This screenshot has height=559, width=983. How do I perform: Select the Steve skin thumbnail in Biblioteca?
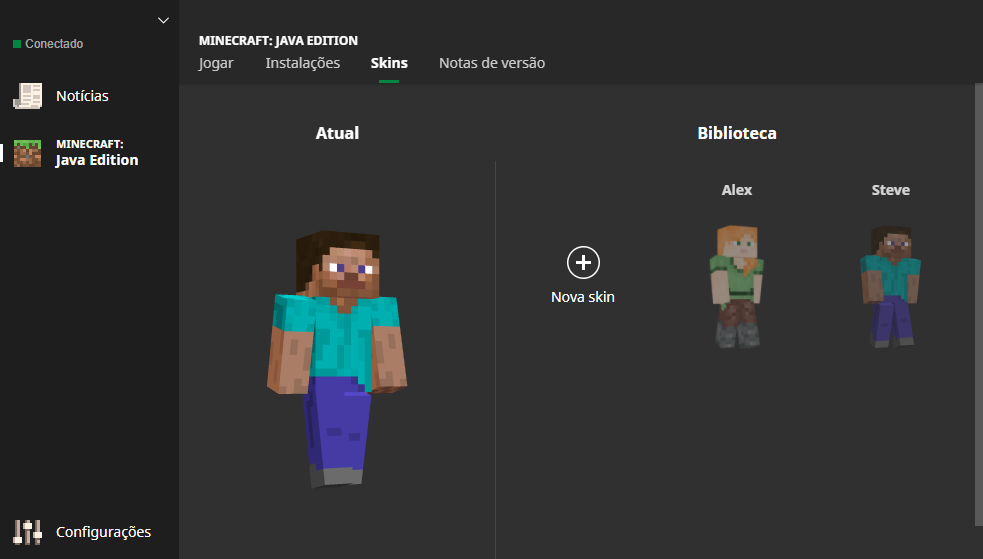pos(890,286)
